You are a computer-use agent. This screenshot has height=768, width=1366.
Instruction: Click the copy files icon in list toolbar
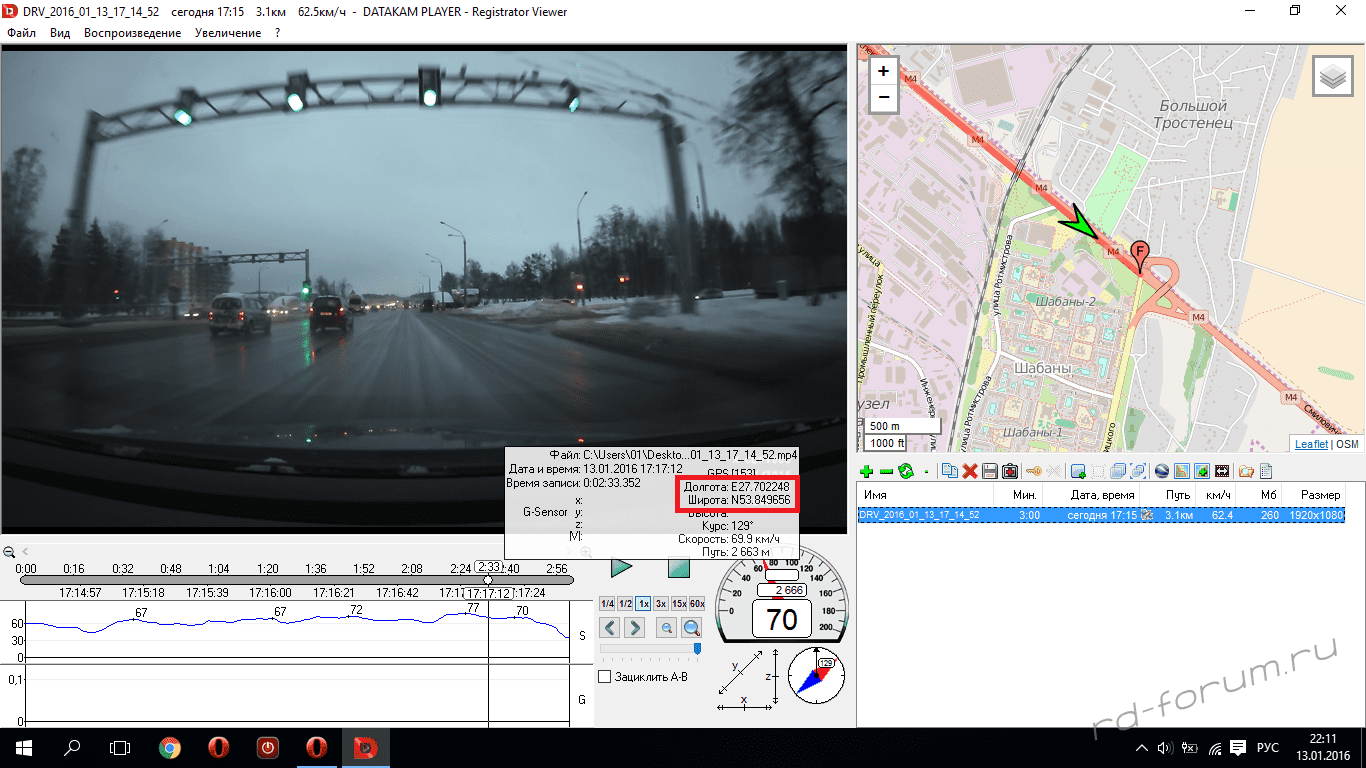[x=949, y=471]
